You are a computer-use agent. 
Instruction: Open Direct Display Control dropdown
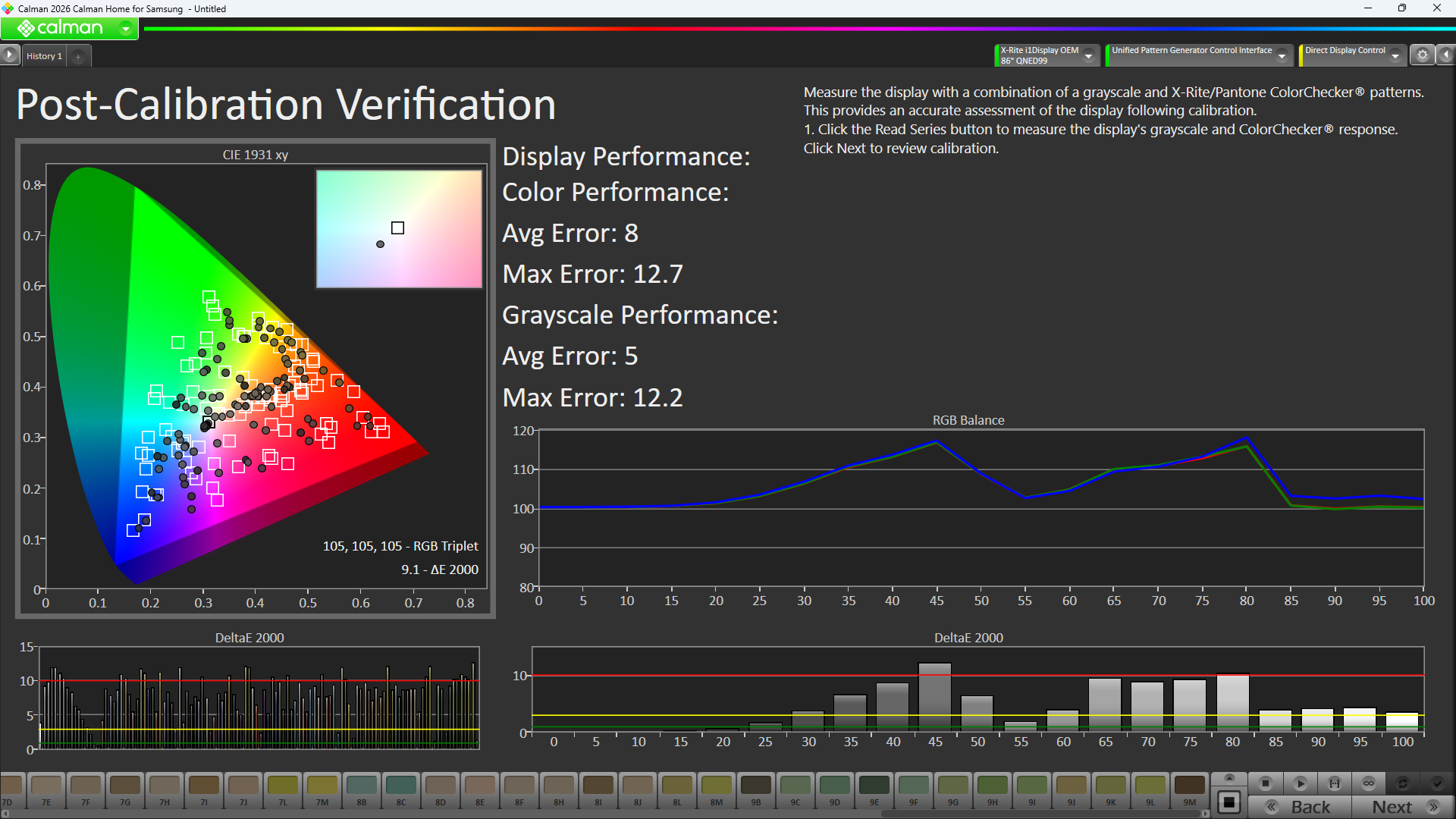[x=1395, y=55]
